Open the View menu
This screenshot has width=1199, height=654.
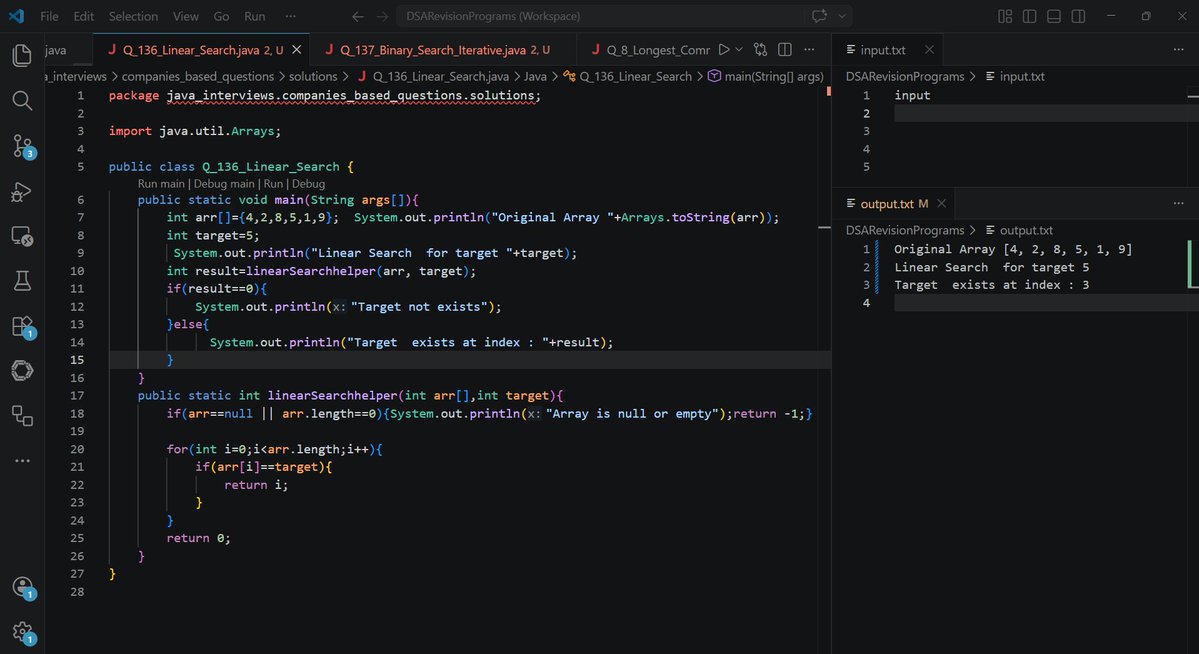(x=185, y=16)
